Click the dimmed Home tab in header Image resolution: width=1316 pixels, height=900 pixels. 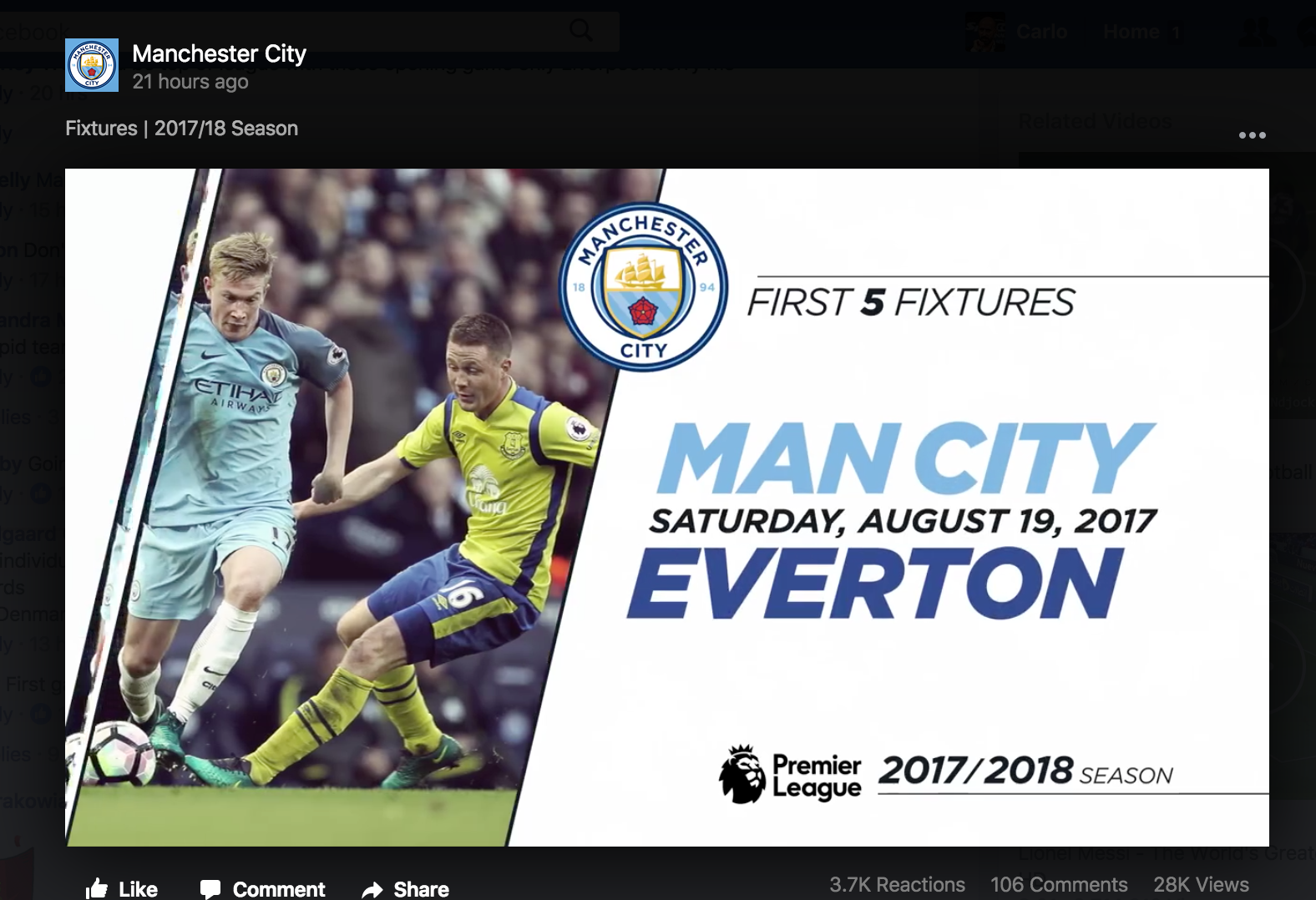1131,32
